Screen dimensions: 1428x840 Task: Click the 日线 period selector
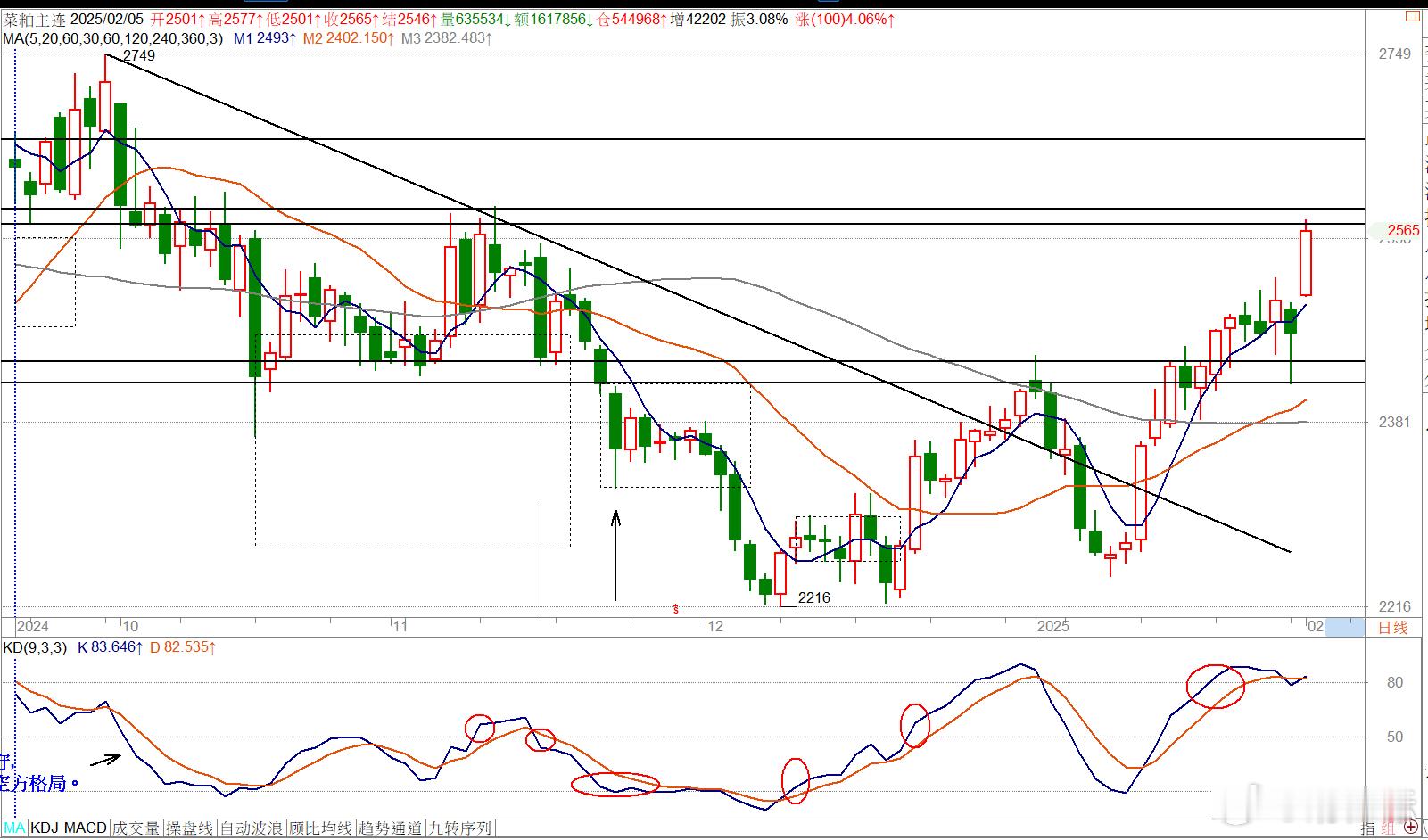click(x=1393, y=628)
